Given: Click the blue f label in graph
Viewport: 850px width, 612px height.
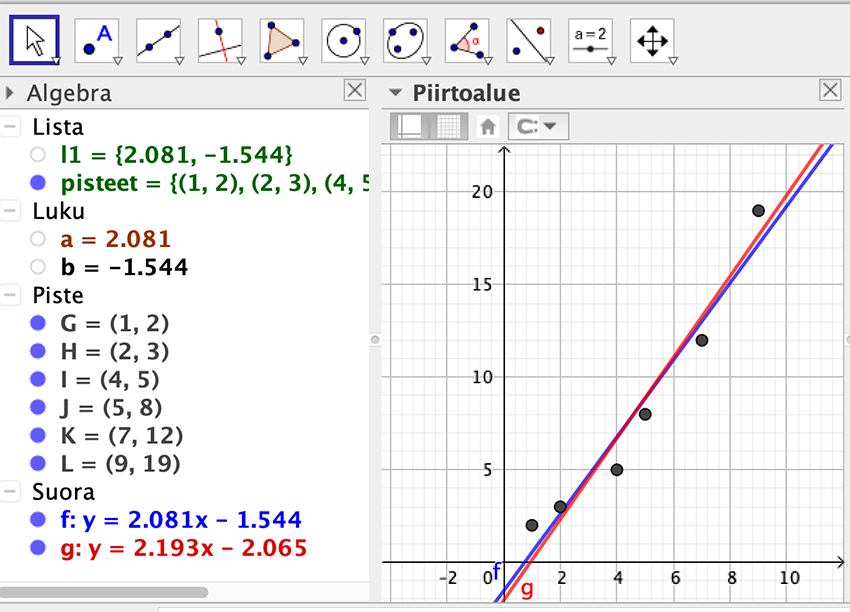Looking at the screenshot, I should pyautogui.click(x=497, y=571).
